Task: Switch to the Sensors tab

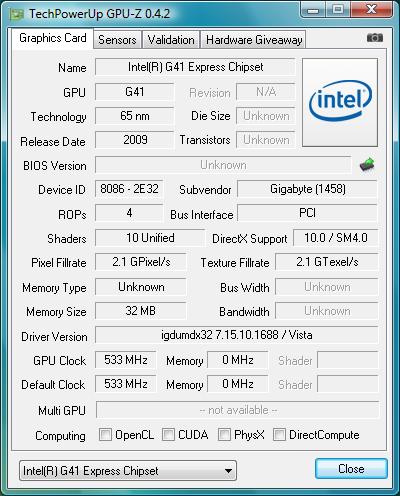Action: (117, 40)
